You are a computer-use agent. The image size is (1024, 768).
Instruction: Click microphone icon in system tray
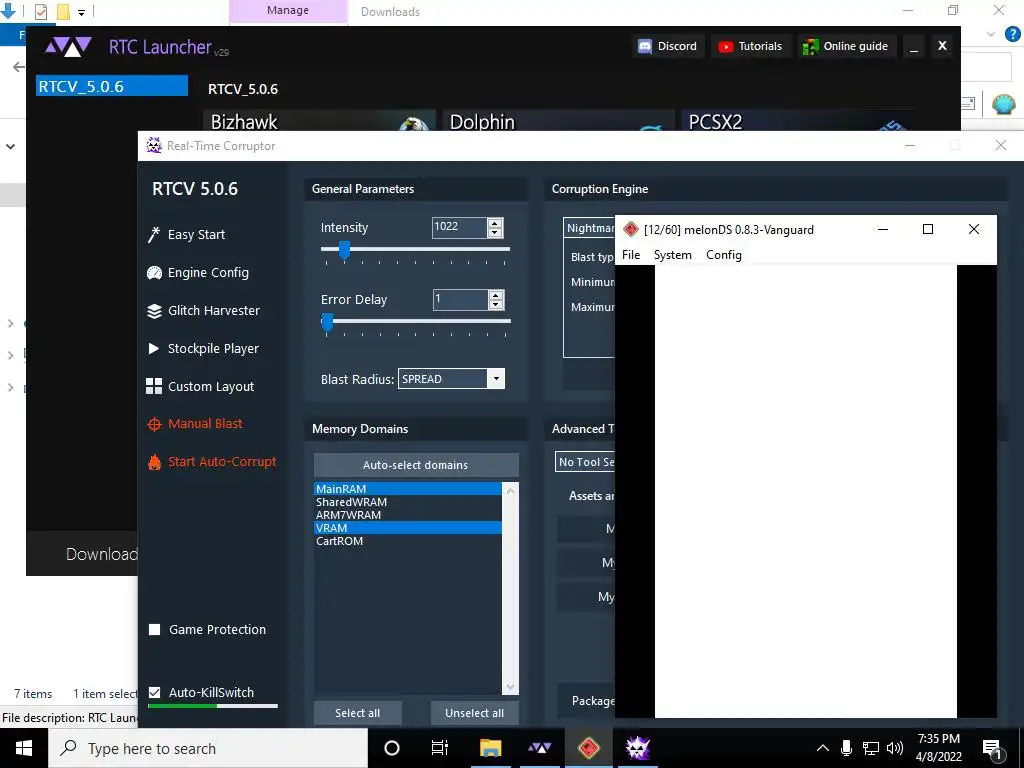coord(846,748)
